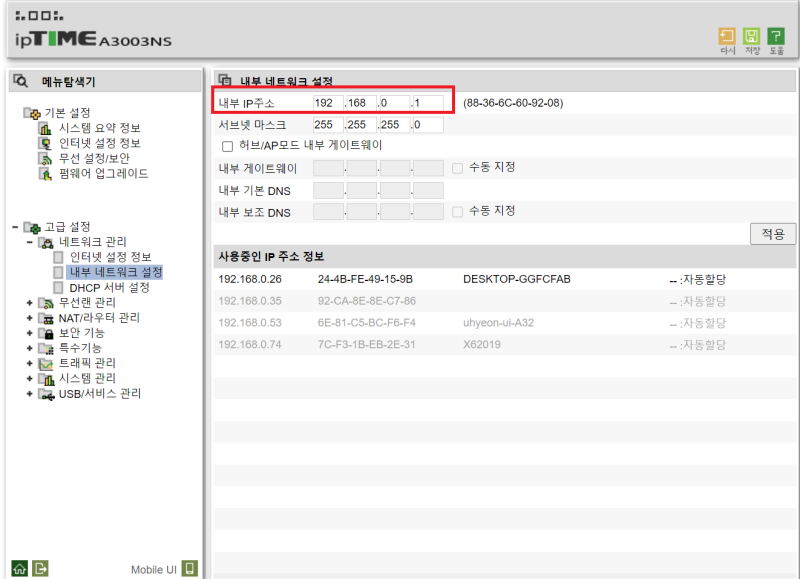Image resolution: width=800 pixels, height=579 pixels.
Task: Click the 도움 (help) question mark icon
Action: coord(777,35)
